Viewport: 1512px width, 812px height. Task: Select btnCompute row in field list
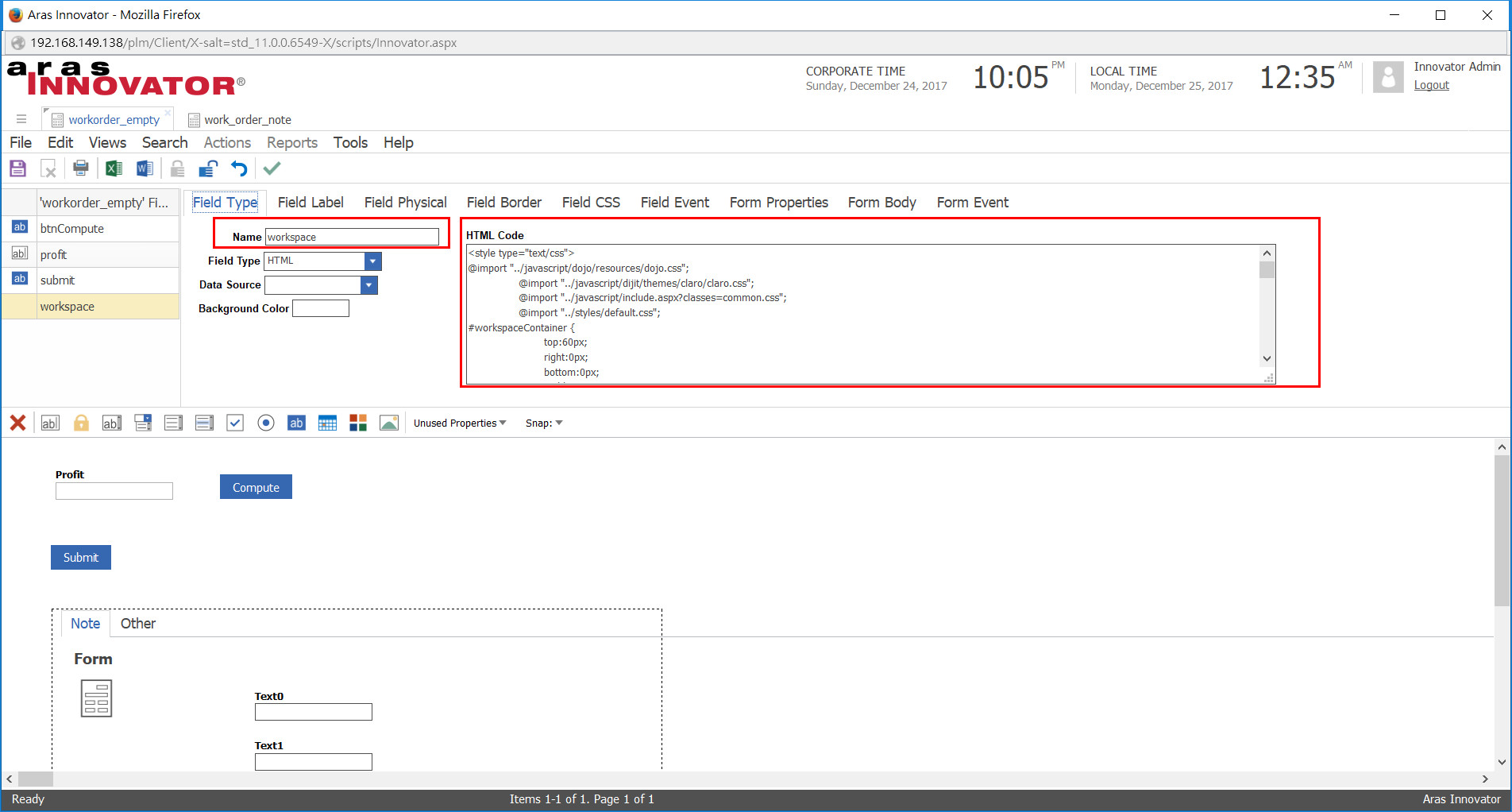tap(90, 229)
